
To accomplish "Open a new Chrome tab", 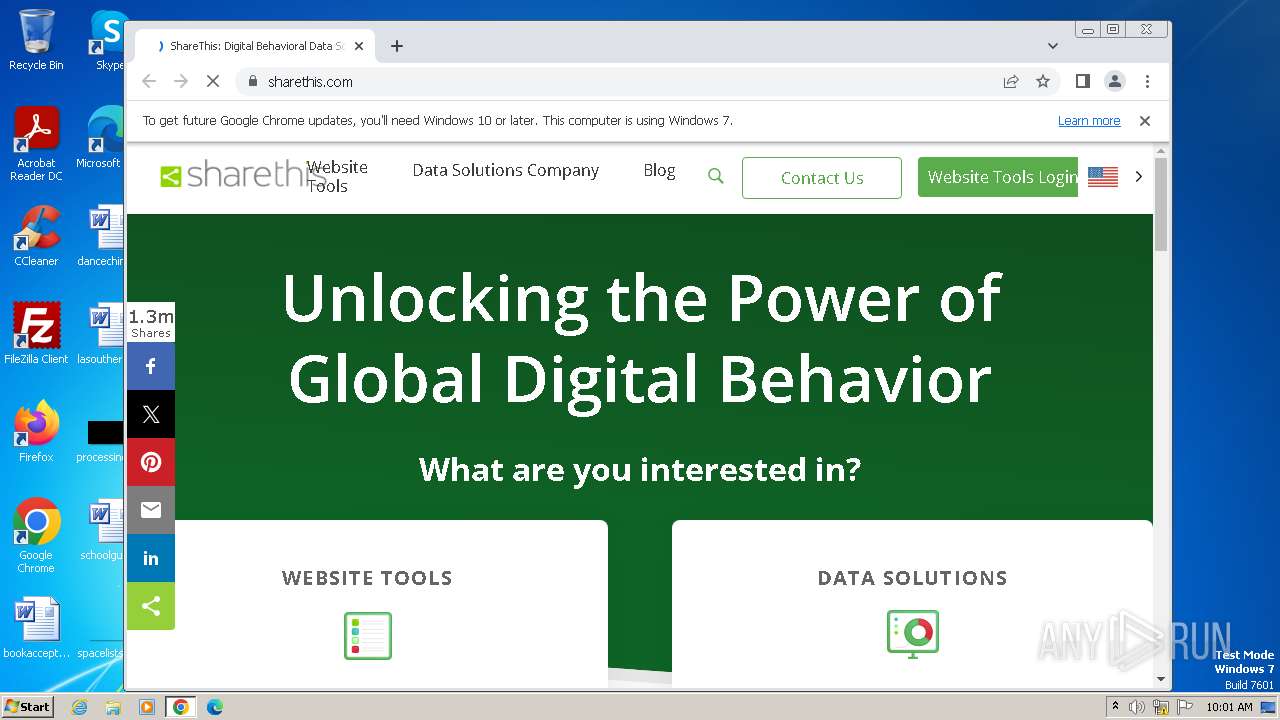I will click(x=397, y=46).
